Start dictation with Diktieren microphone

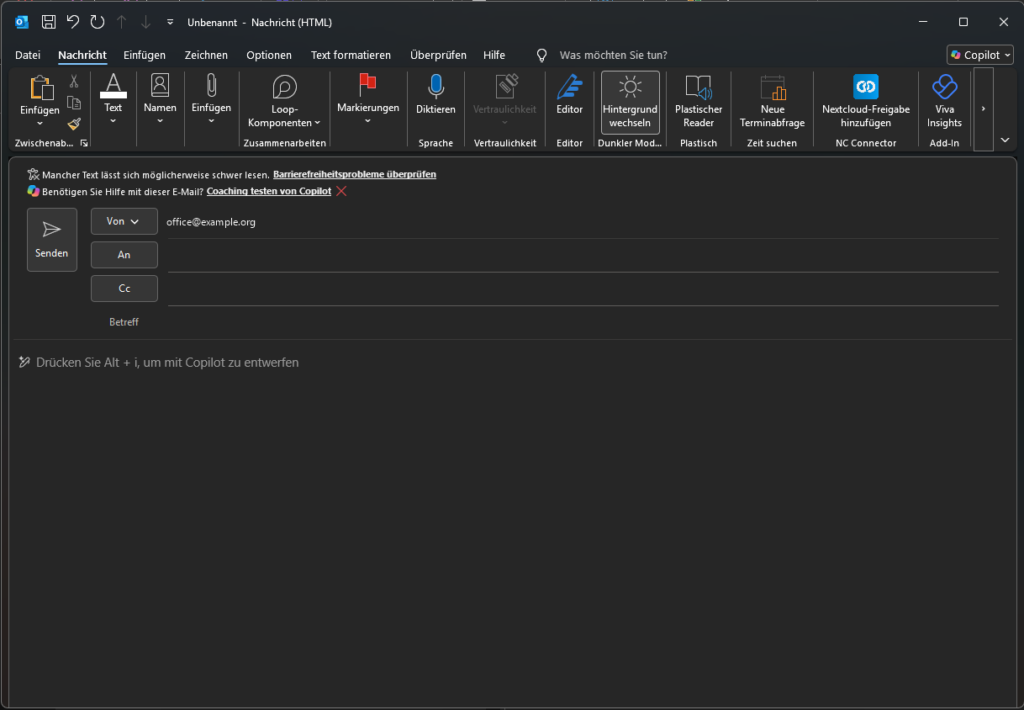click(436, 95)
